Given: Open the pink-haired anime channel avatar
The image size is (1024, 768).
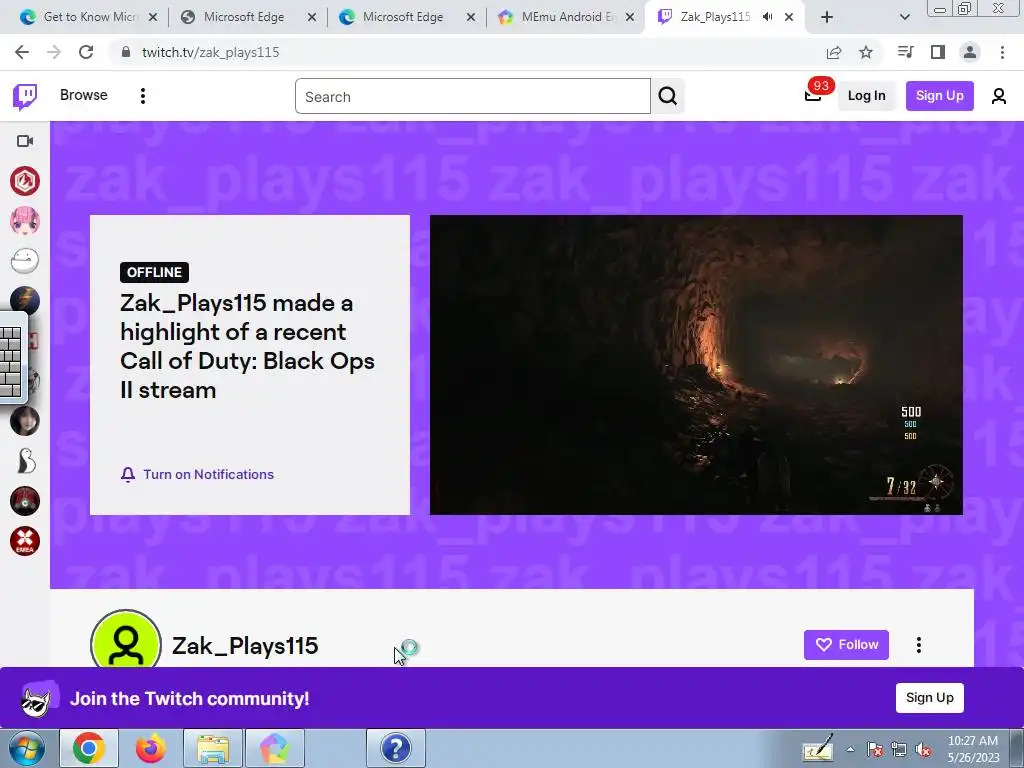Looking at the screenshot, I should pyautogui.click(x=25, y=221).
